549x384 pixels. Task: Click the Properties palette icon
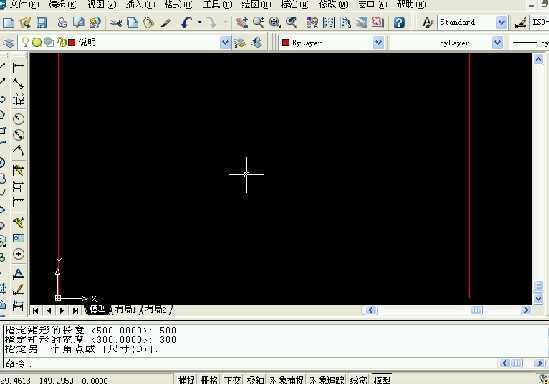312,23
